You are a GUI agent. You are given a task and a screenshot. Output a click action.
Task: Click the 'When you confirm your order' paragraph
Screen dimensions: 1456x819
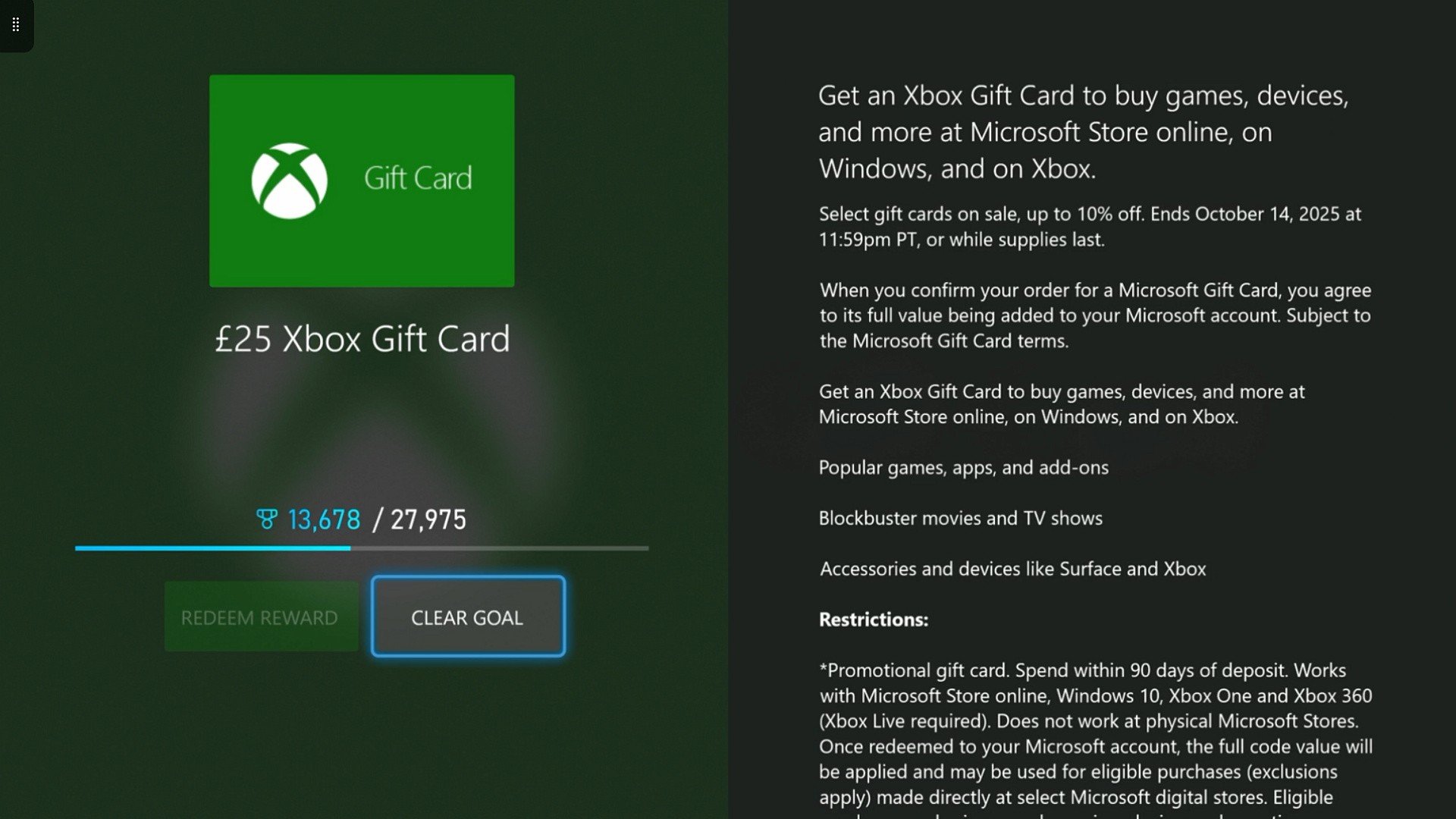[1095, 315]
